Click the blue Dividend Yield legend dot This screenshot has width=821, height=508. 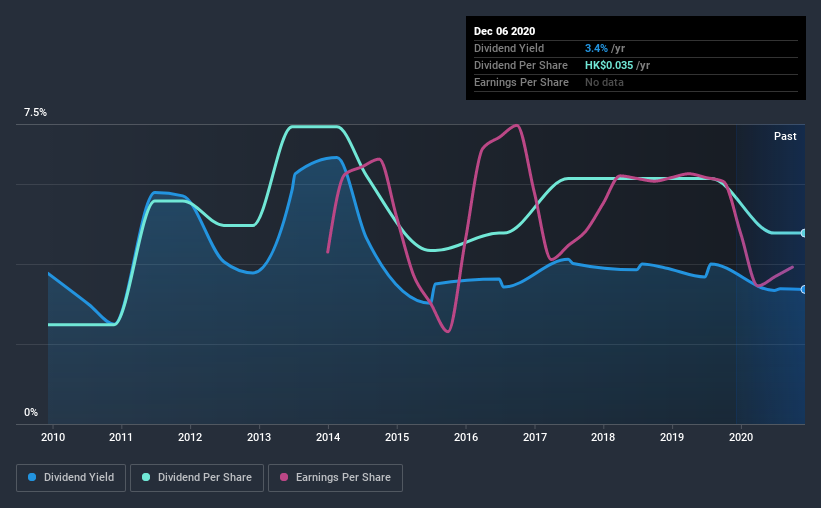(32, 477)
